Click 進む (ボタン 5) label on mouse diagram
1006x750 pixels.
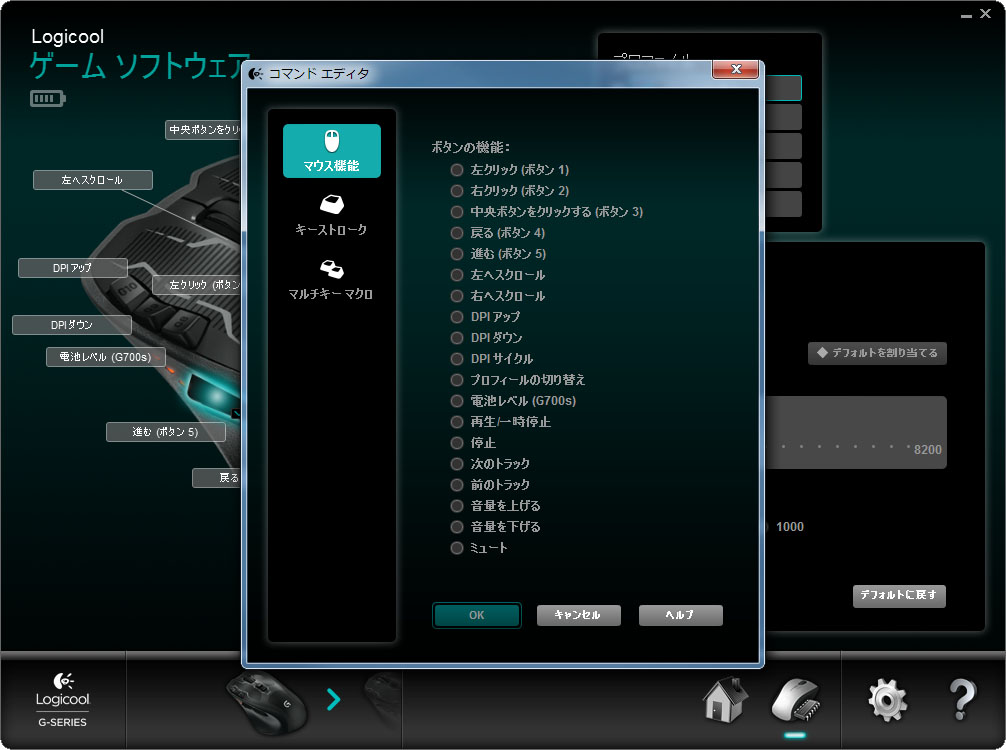[166, 432]
